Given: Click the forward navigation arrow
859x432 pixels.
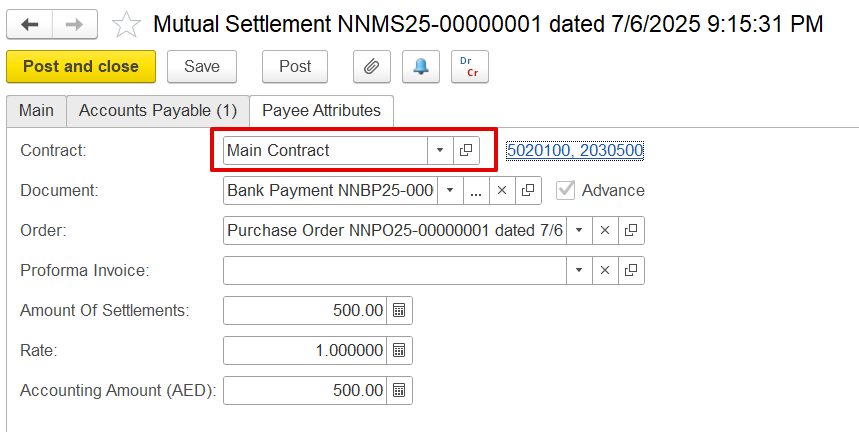Looking at the screenshot, I should coord(74,24).
